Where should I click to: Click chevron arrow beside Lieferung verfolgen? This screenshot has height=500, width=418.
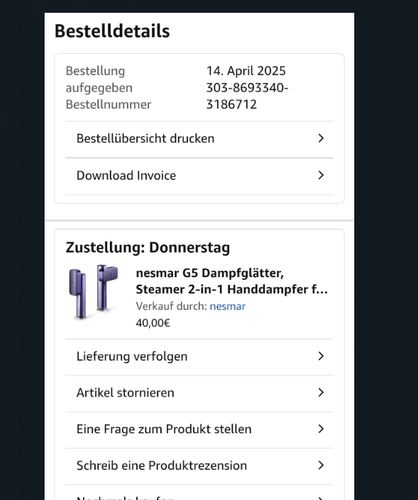[x=321, y=356]
